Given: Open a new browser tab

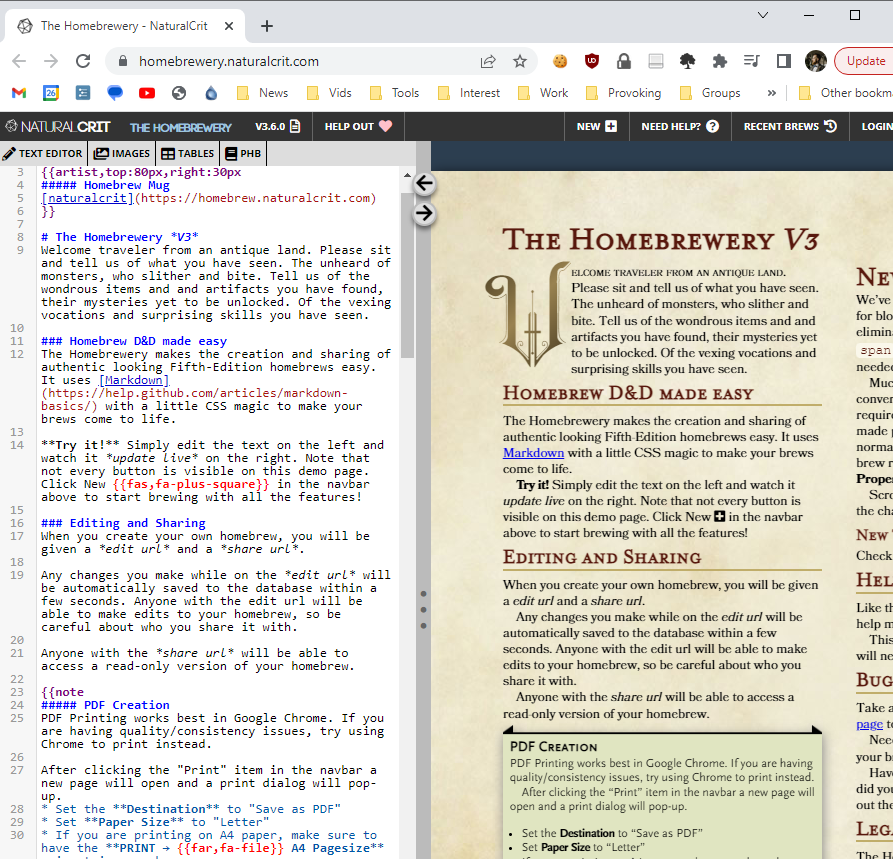Looking at the screenshot, I should [267, 26].
